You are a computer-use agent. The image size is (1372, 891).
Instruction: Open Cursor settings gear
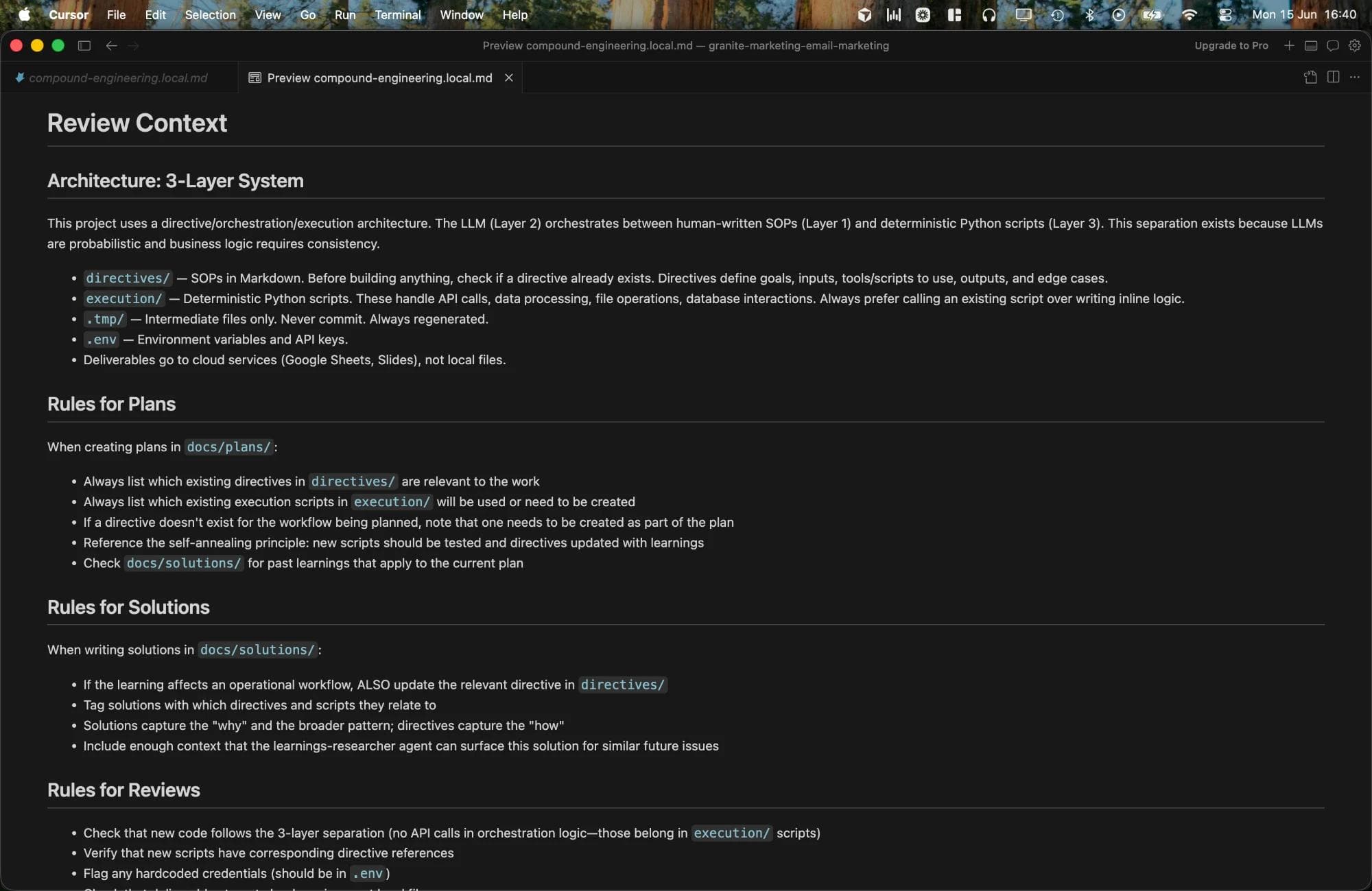coord(1355,45)
